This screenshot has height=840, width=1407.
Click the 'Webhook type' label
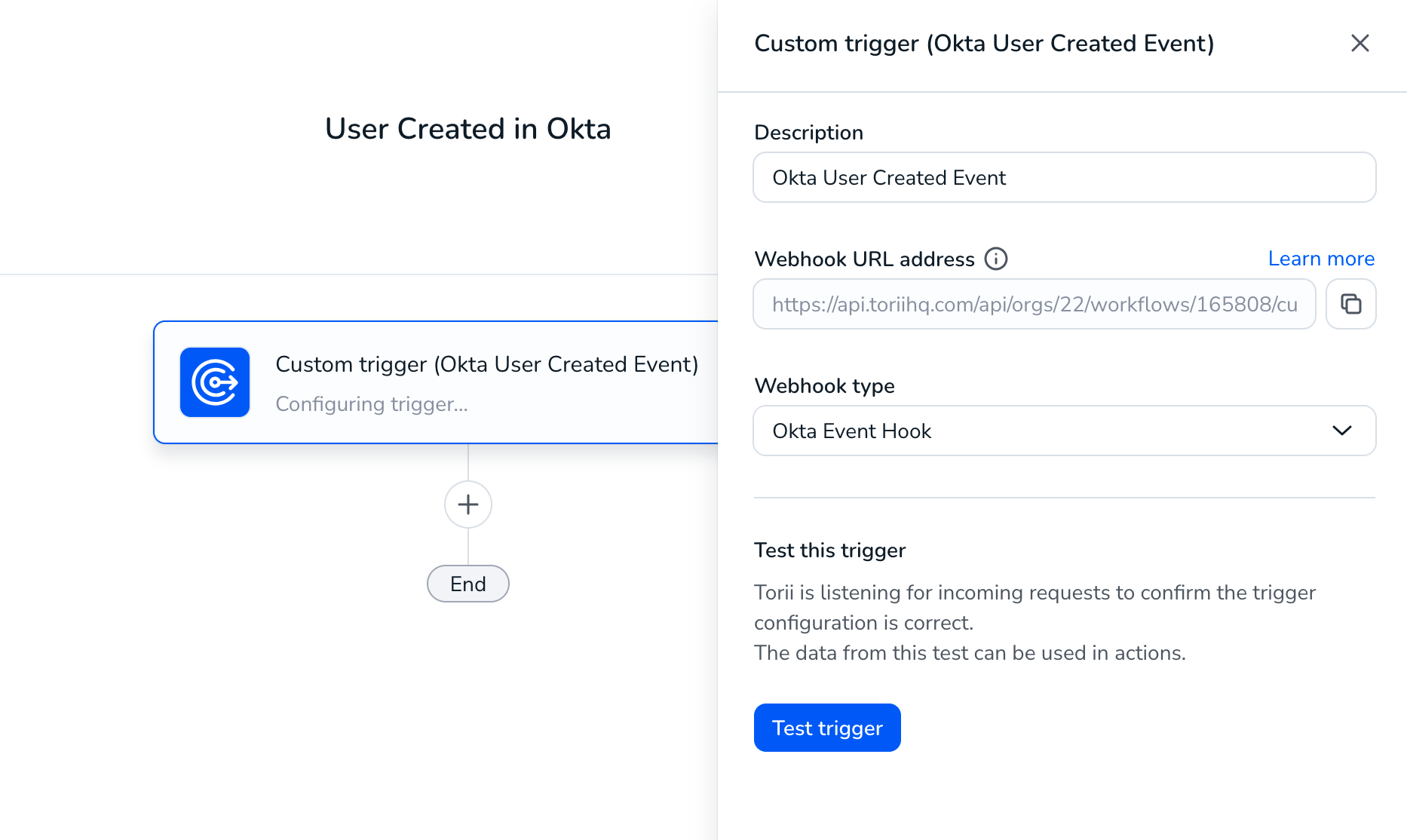(x=824, y=385)
